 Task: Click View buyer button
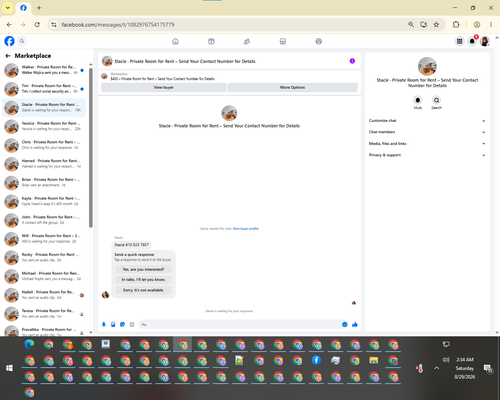(164, 87)
